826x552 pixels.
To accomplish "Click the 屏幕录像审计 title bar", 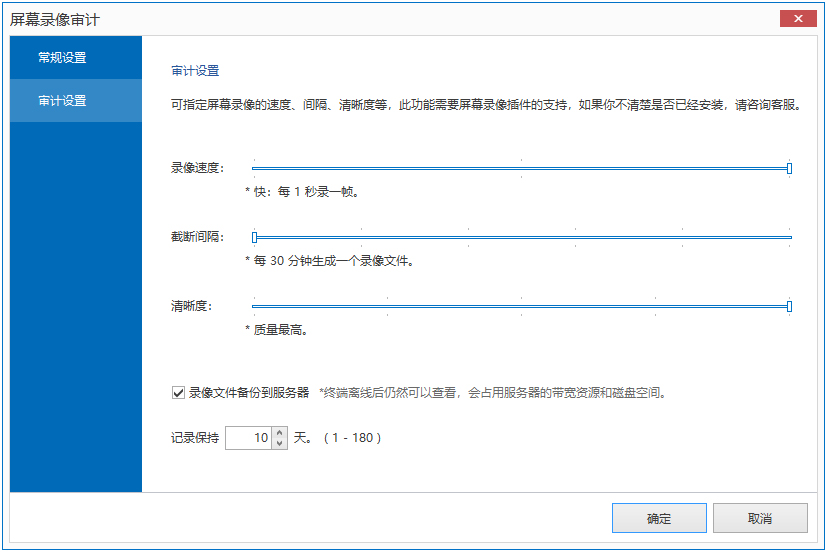I will click(400, 19).
